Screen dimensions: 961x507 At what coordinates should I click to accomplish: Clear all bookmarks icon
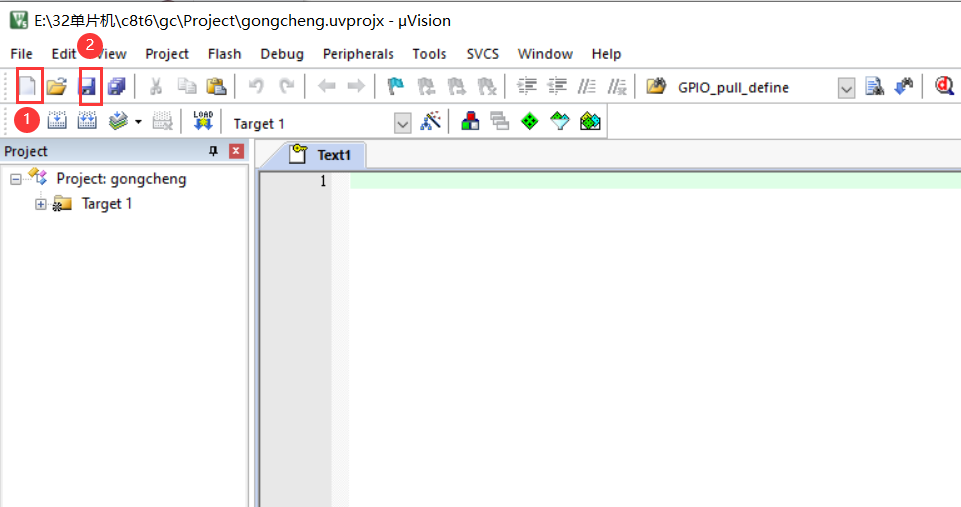pyautogui.click(x=487, y=86)
